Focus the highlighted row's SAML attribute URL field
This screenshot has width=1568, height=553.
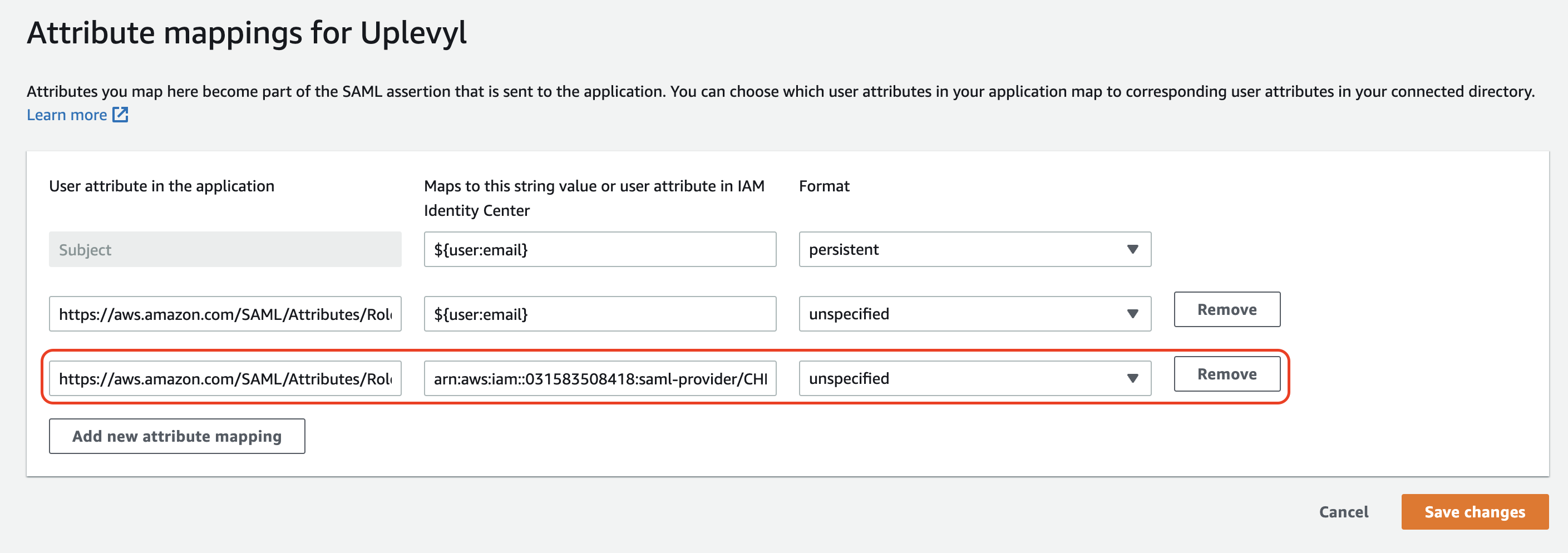pyautogui.click(x=225, y=378)
